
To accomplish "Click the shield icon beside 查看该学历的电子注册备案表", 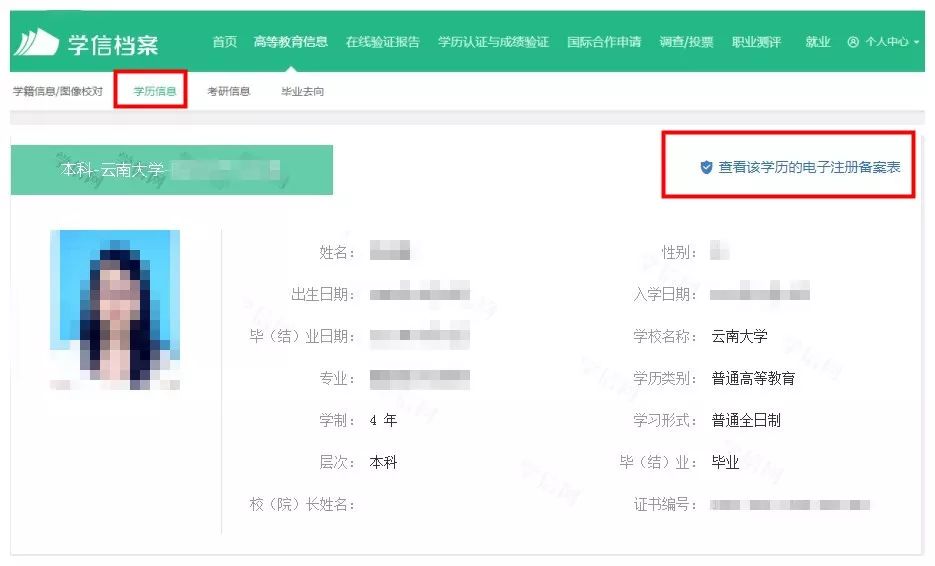I will point(706,168).
